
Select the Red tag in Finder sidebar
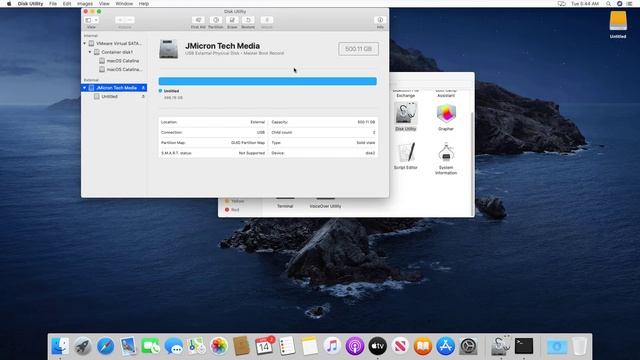(235, 210)
